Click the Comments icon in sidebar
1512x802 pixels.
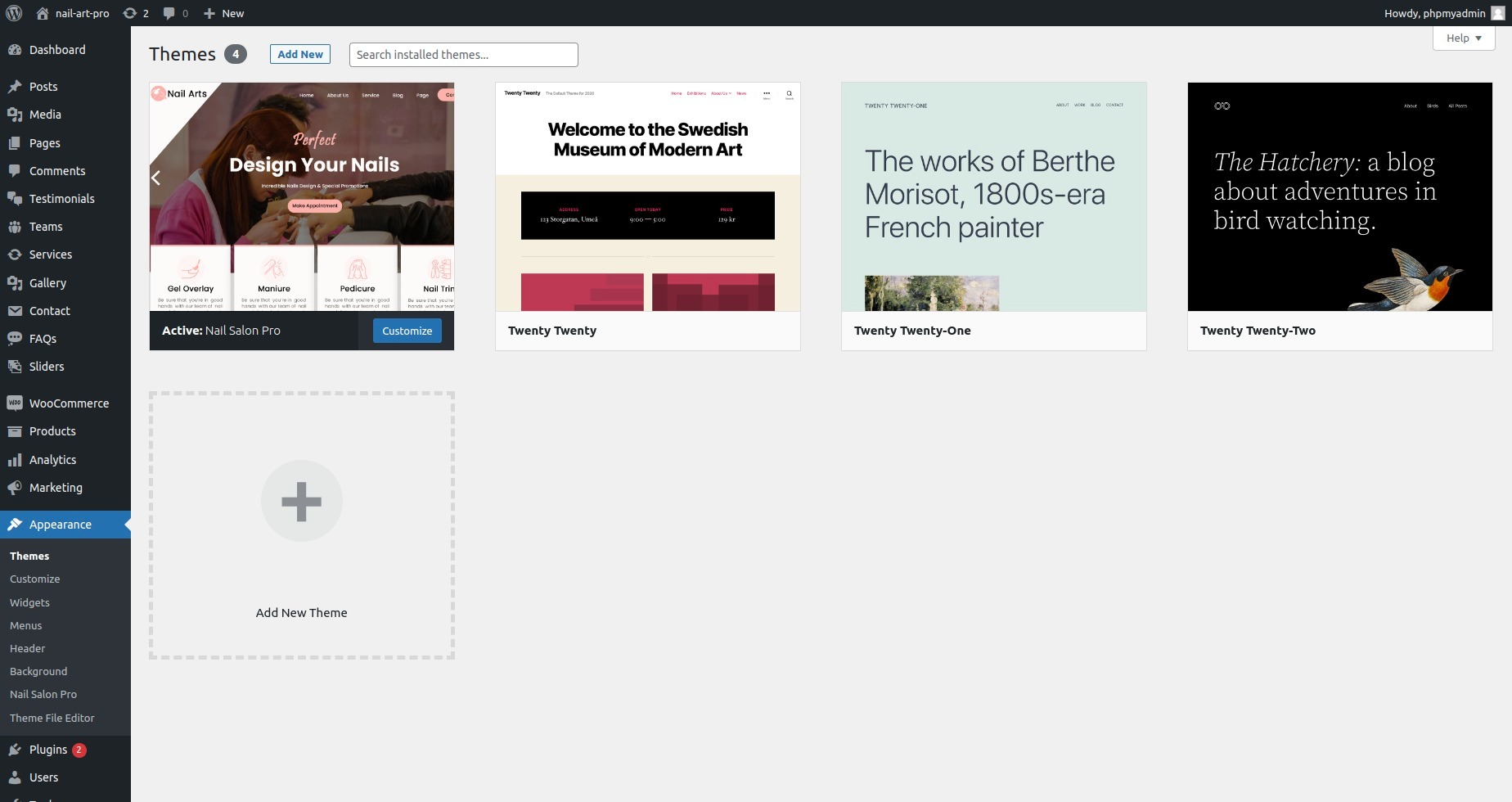click(x=15, y=171)
